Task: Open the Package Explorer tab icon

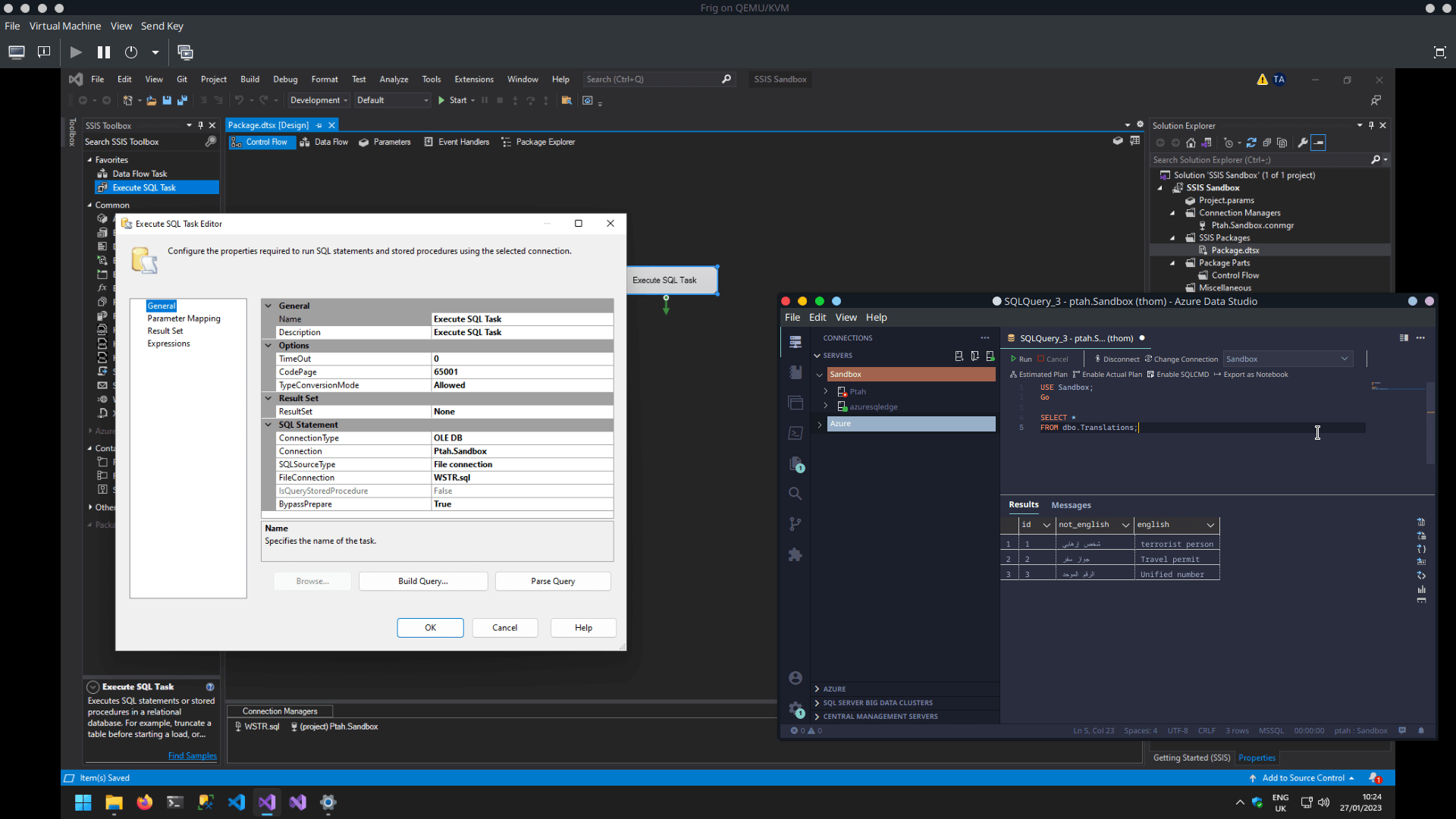Action: [x=506, y=142]
